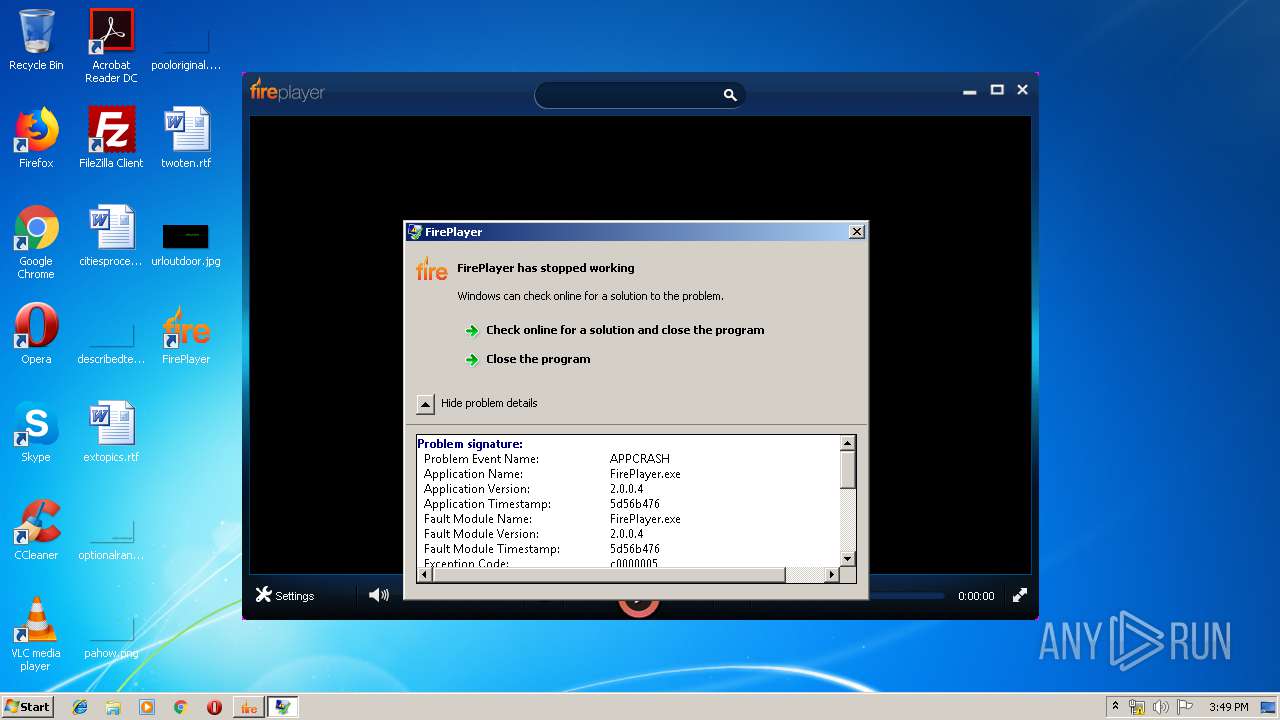Select the twoten.rtf document icon

[186, 137]
